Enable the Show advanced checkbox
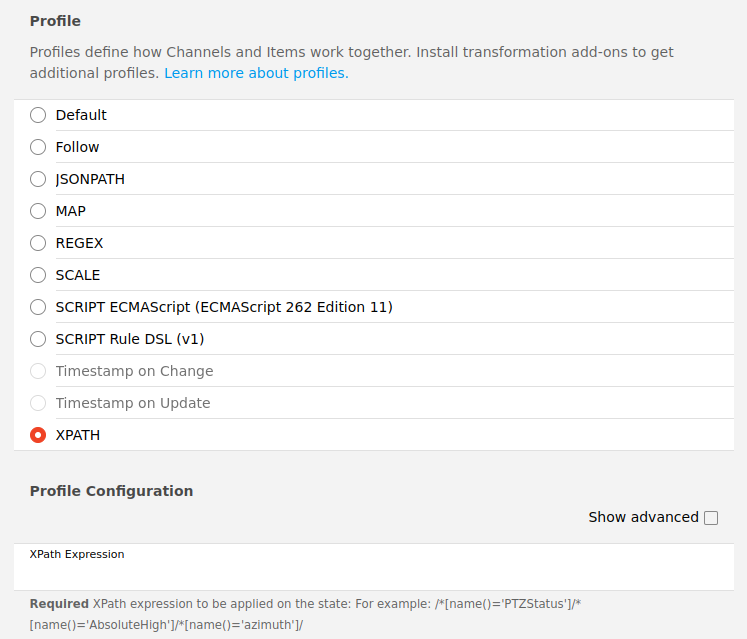The height and width of the screenshot is (639, 747). pyautogui.click(x=711, y=518)
